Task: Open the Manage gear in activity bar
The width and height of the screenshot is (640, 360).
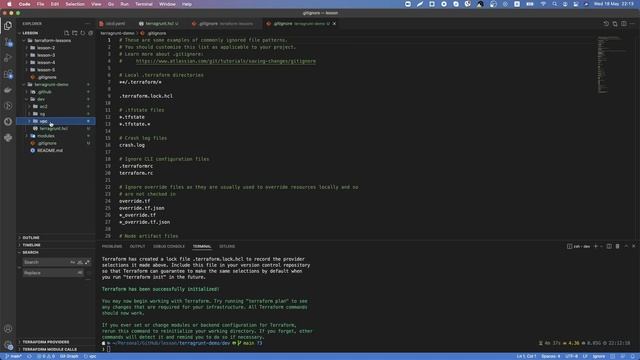Action: pos(8,345)
